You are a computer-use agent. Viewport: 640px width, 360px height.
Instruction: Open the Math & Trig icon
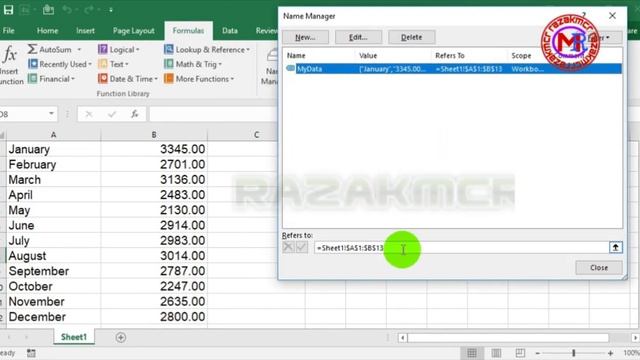click(169, 64)
